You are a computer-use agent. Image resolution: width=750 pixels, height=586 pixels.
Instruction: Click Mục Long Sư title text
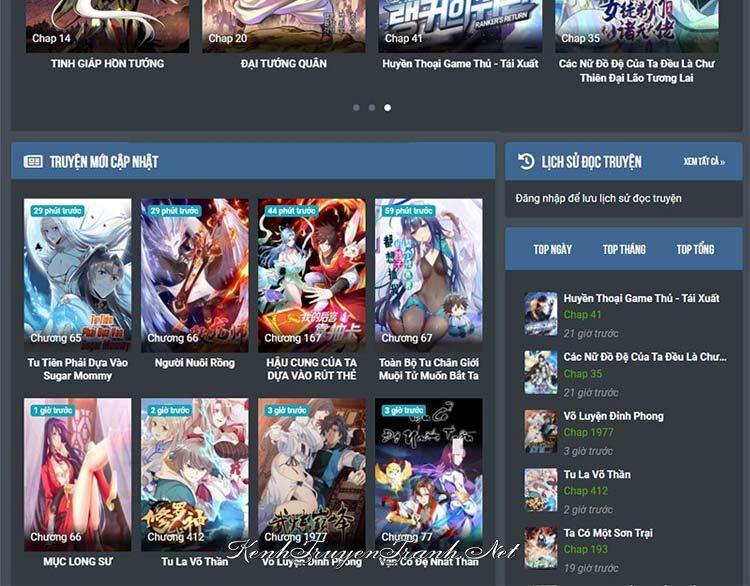click(x=77, y=562)
